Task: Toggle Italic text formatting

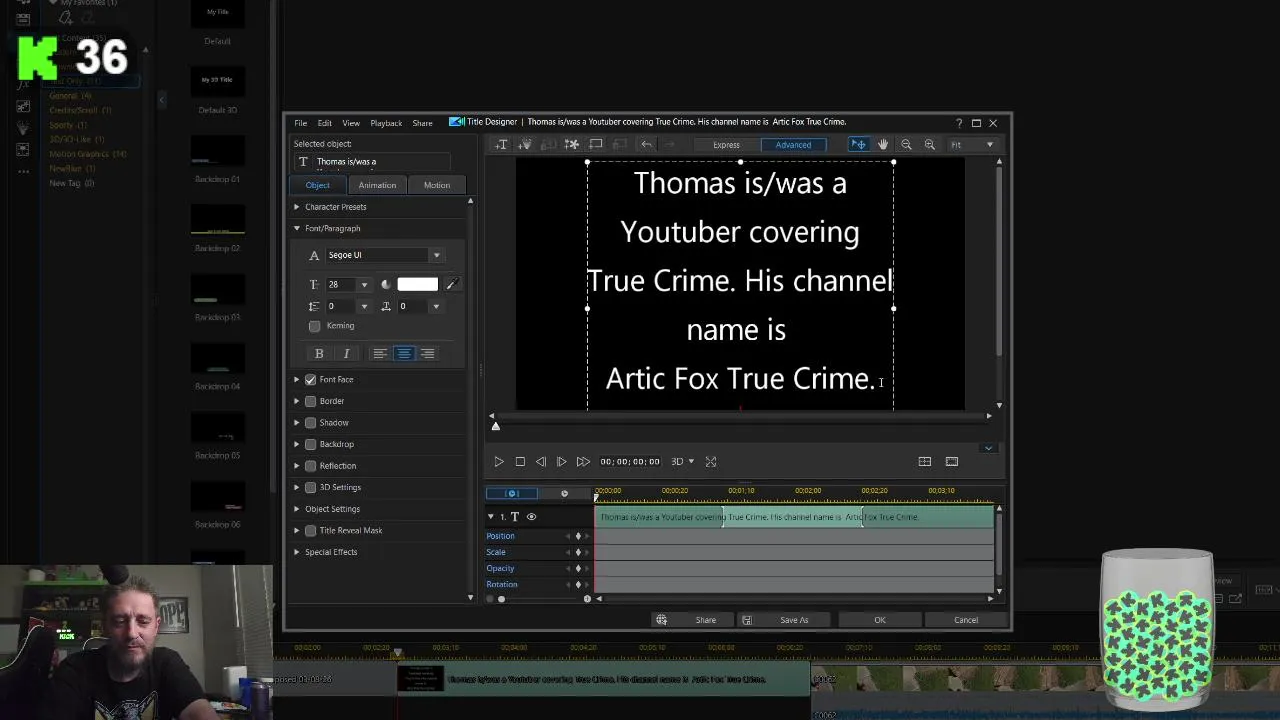Action: tap(346, 353)
